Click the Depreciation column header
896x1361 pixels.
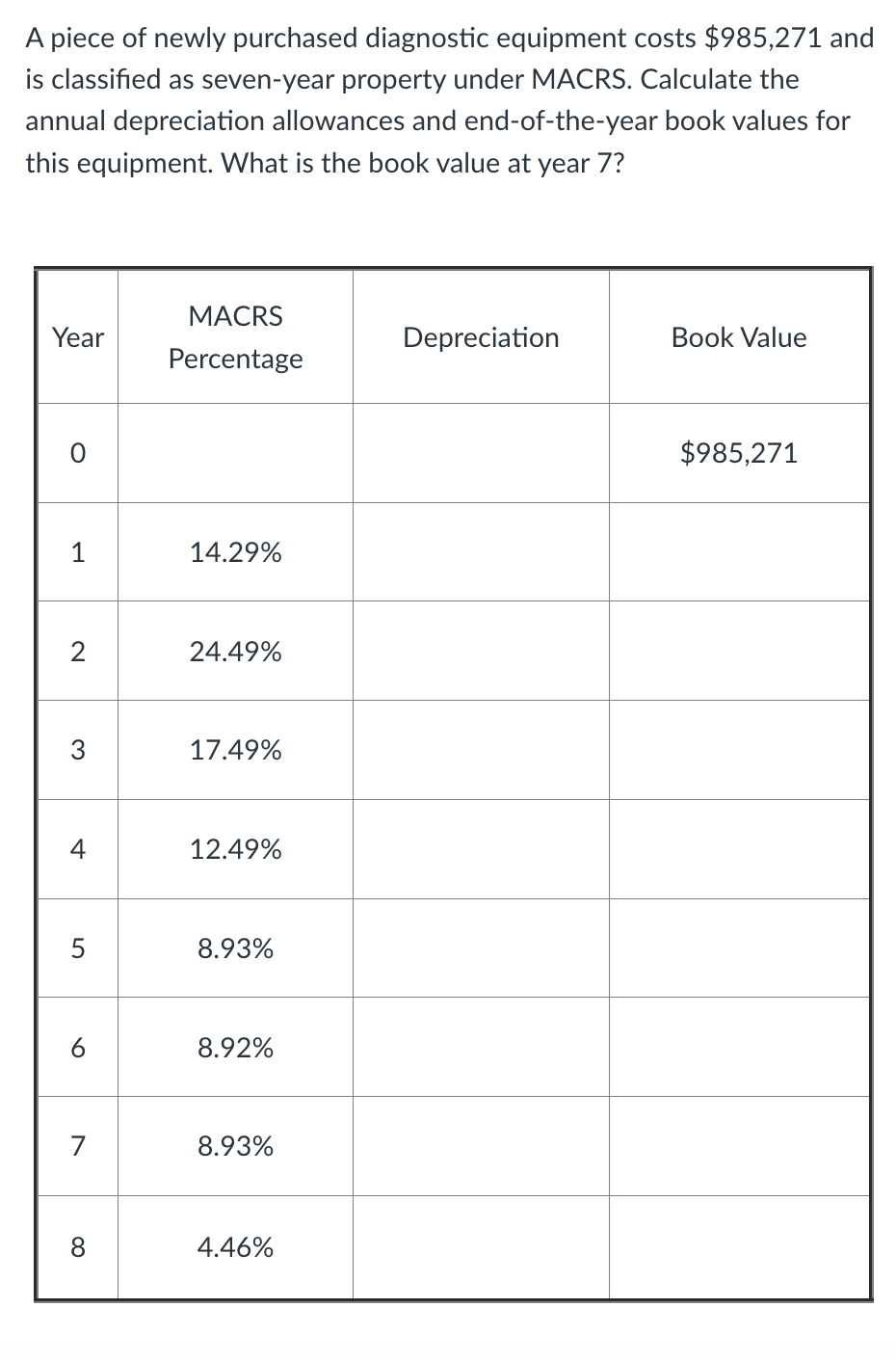tap(481, 337)
